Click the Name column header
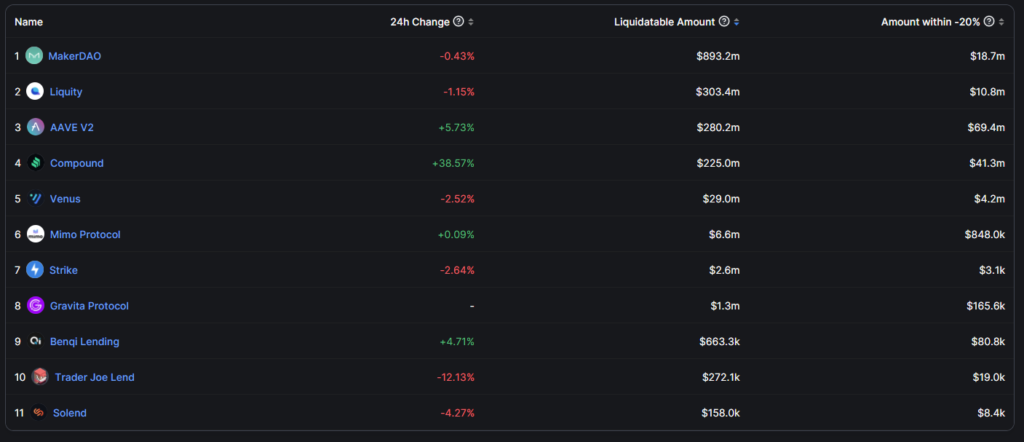The image size is (1024, 442). coord(28,21)
